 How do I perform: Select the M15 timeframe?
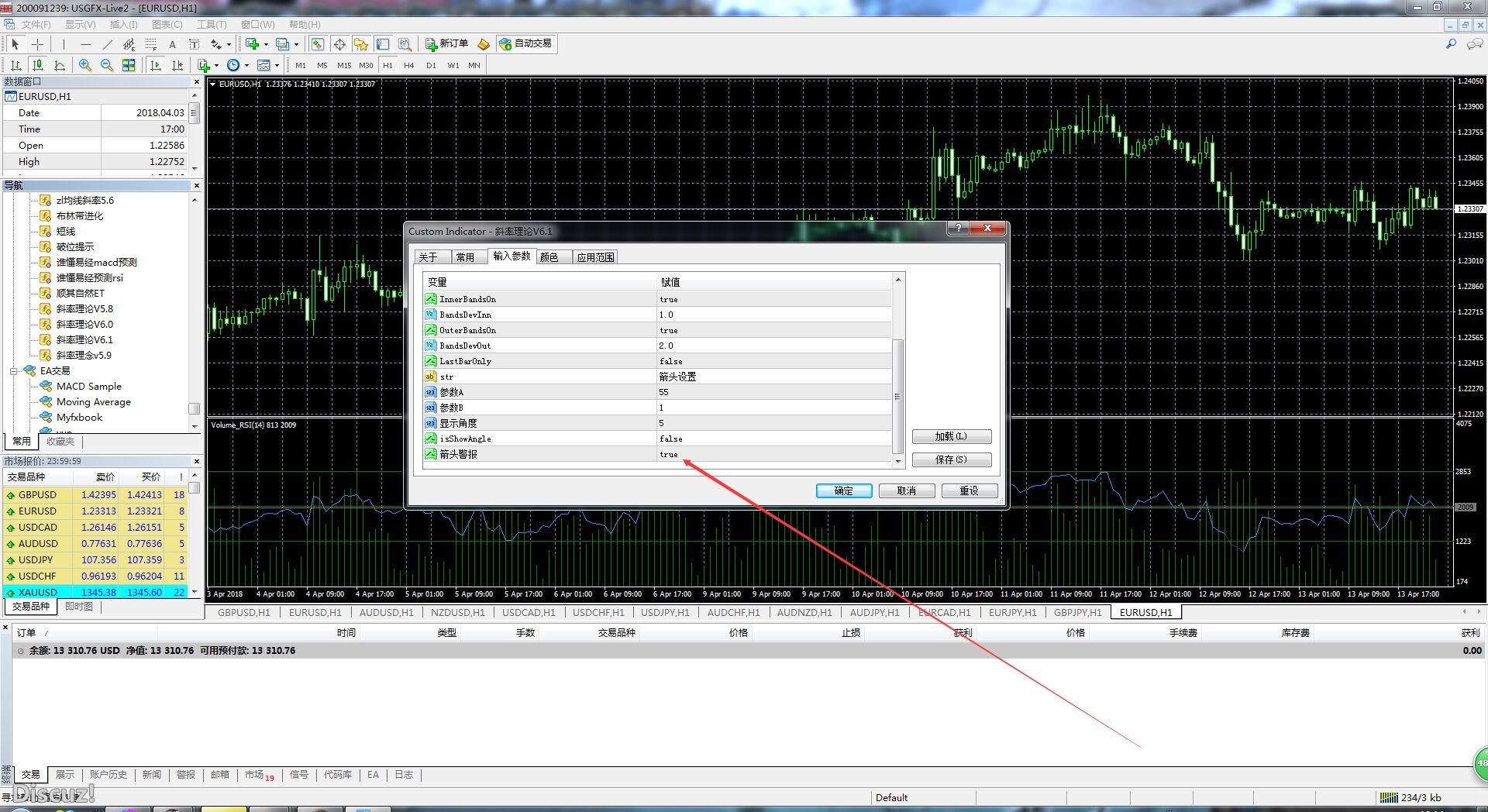pos(344,65)
